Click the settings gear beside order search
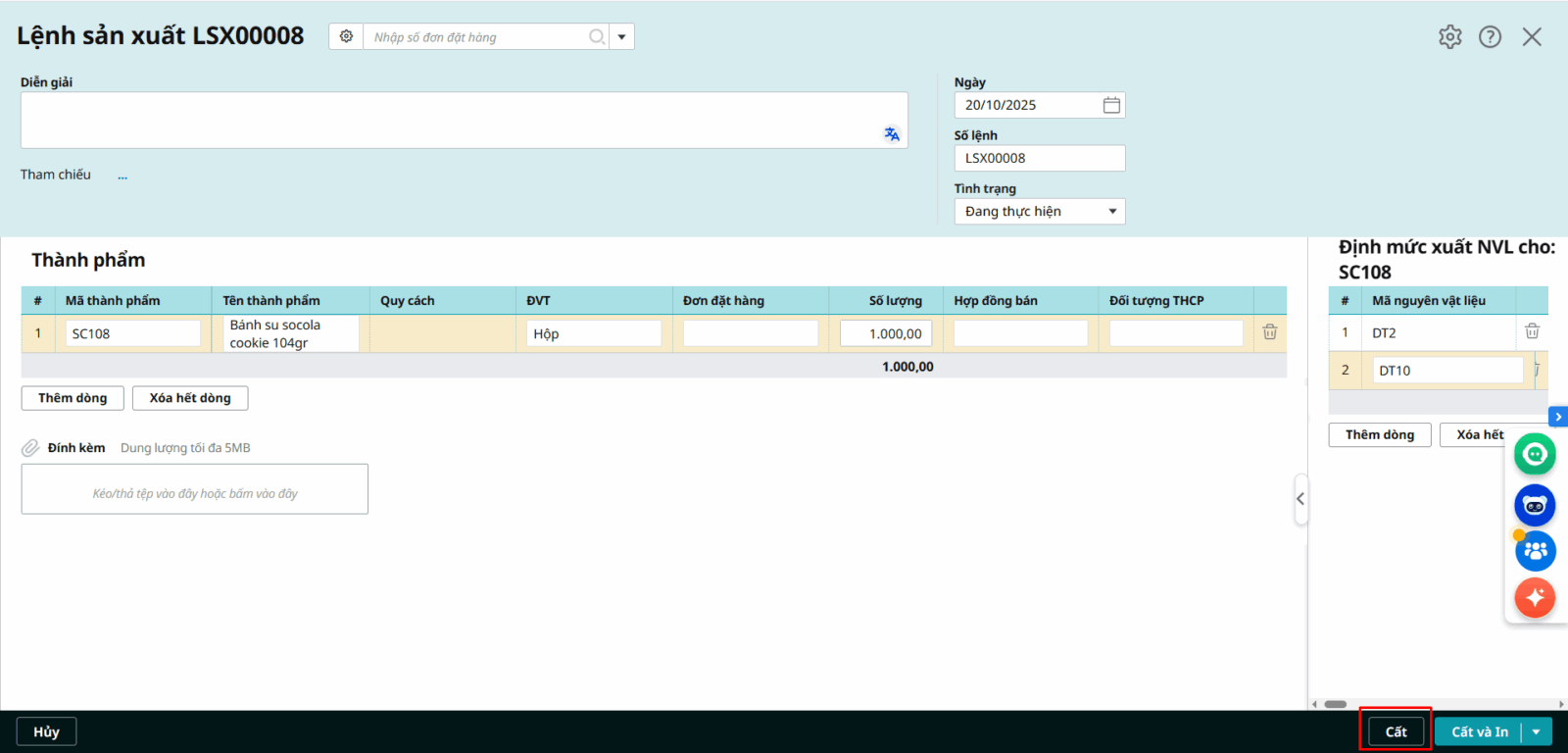The width and height of the screenshot is (1568, 753). pos(346,37)
